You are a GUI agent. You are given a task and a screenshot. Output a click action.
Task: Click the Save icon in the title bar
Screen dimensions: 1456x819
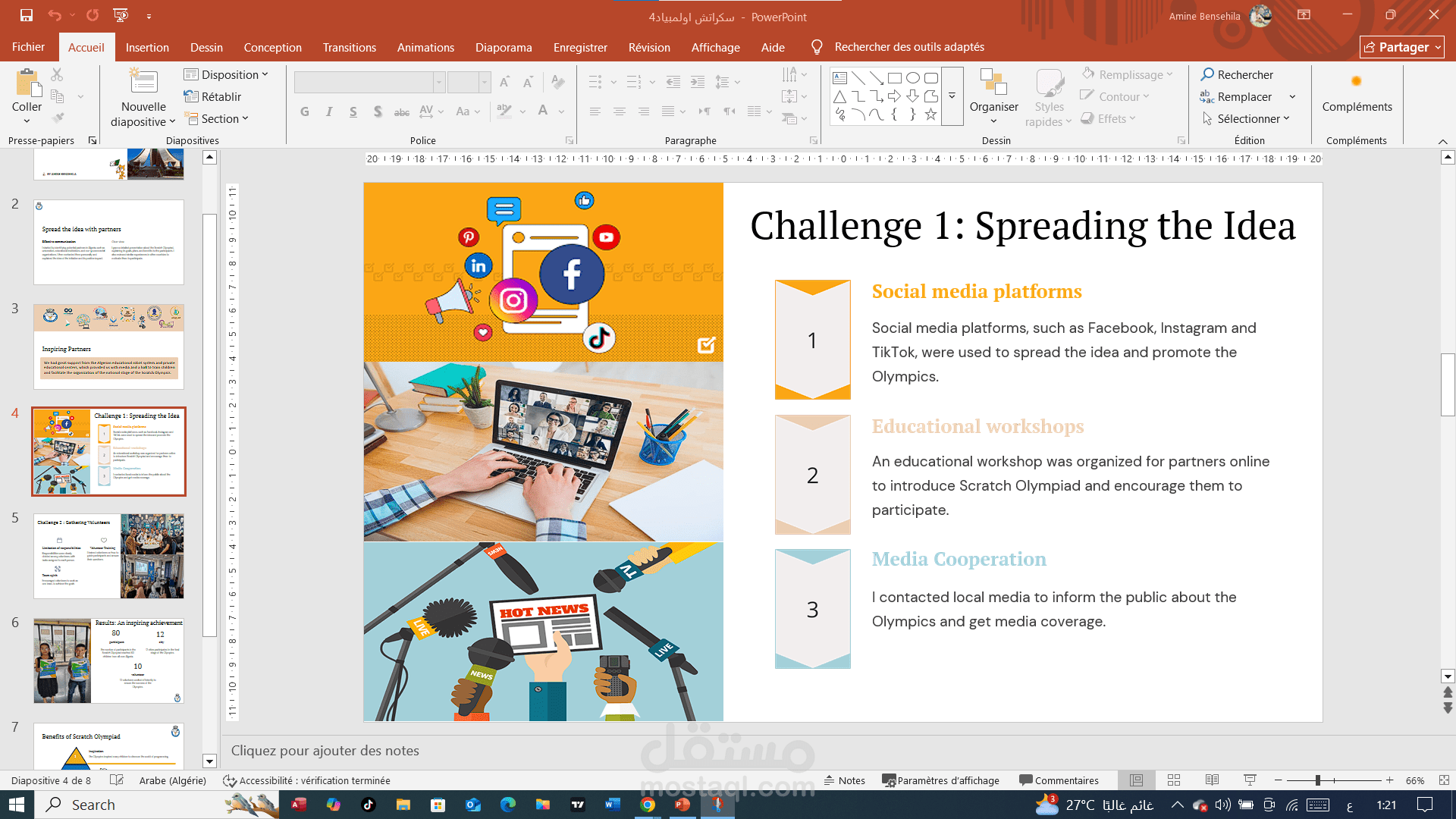coord(26,15)
